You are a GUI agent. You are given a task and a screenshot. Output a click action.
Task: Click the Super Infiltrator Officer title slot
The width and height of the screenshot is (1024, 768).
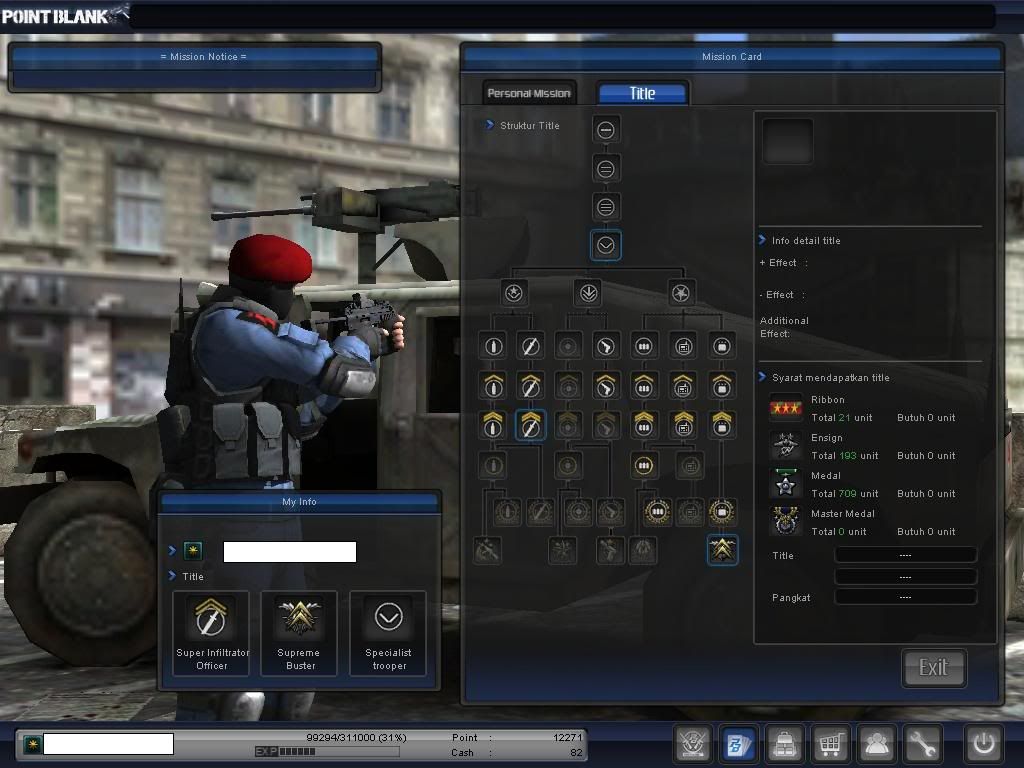212,633
